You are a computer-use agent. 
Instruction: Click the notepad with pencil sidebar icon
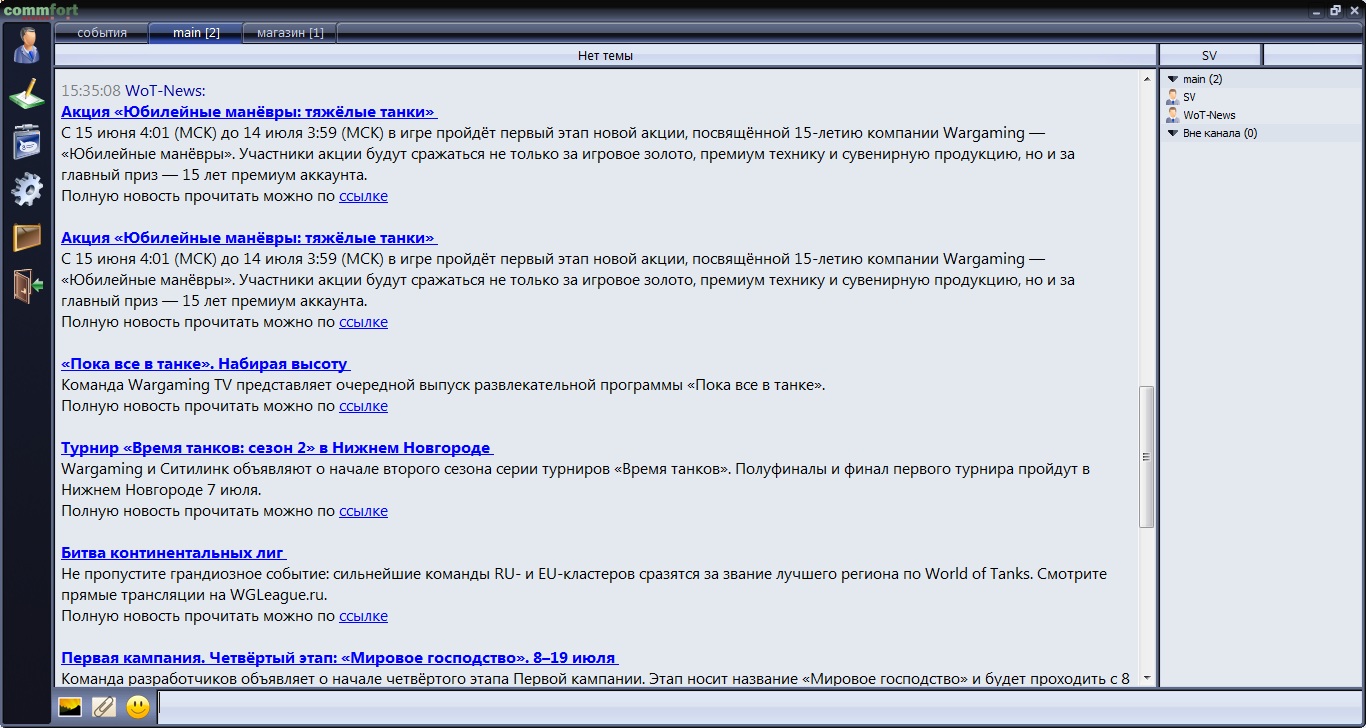tap(27, 94)
